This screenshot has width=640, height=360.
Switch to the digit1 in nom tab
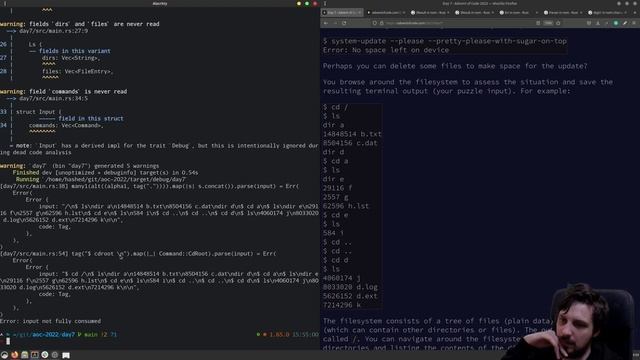click(x=606, y=13)
